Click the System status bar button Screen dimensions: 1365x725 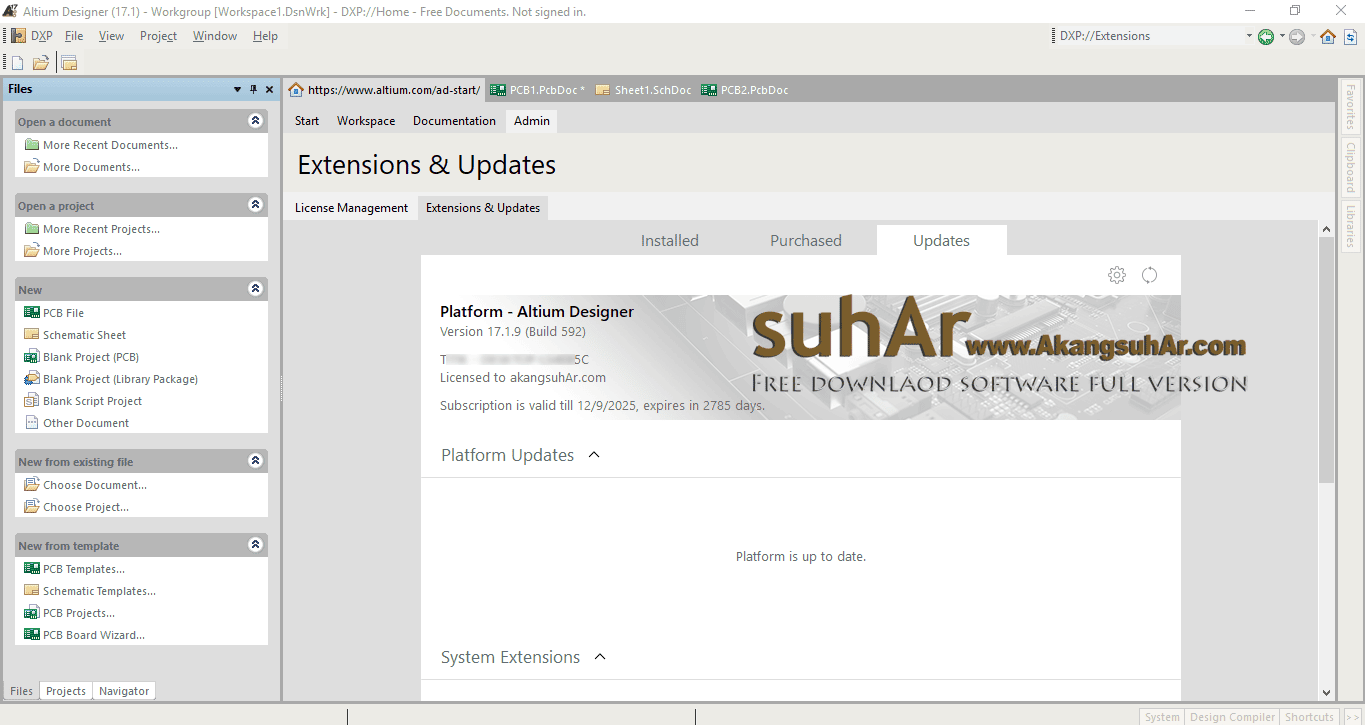(x=1162, y=717)
